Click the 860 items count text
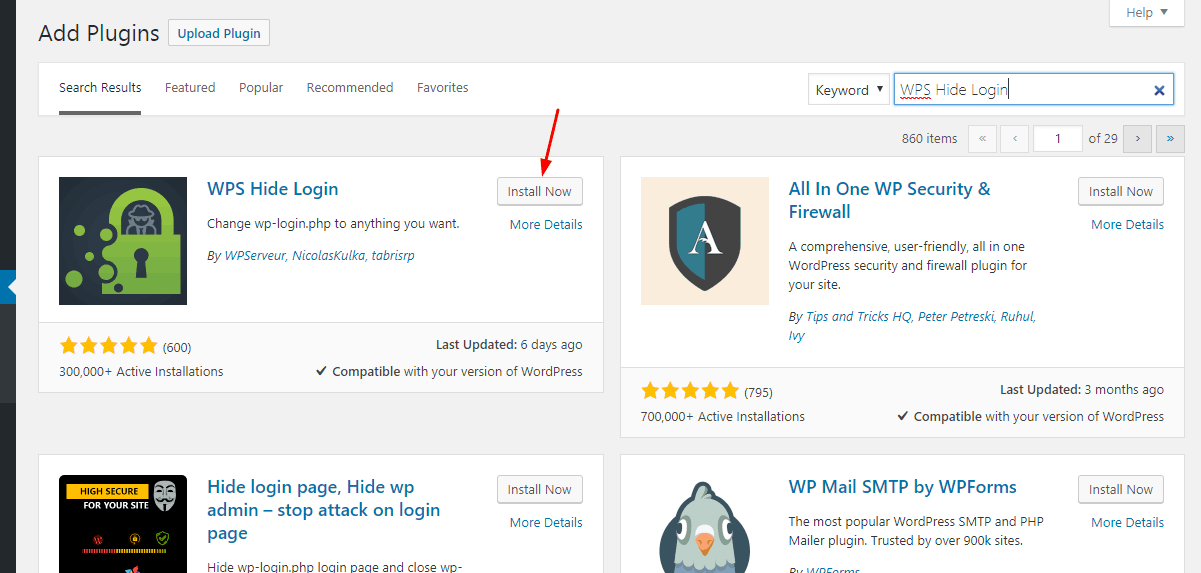The height and width of the screenshot is (573, 1201). tap(929, 139)
